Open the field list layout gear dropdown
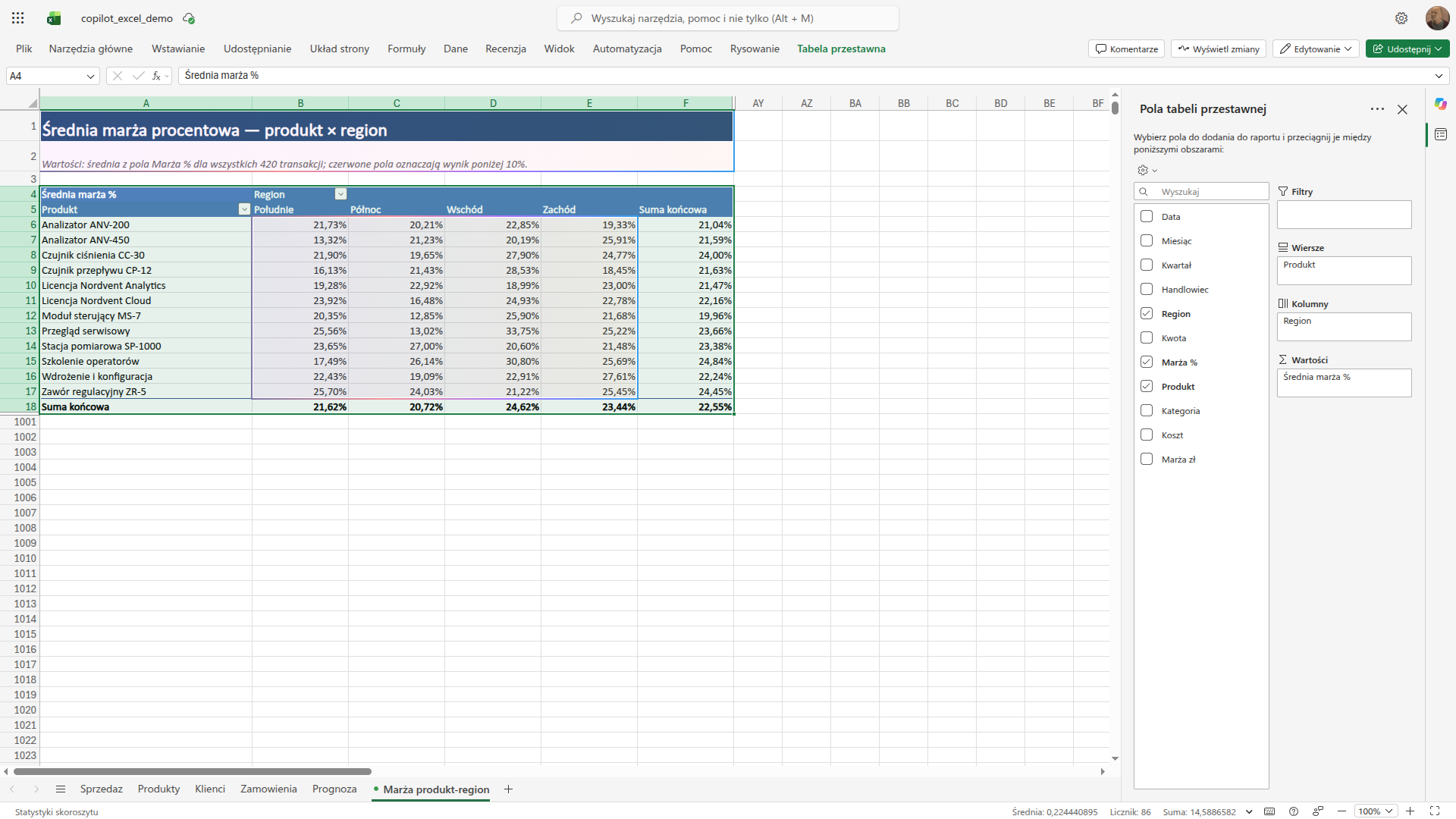1456x819 pixels. (1147, 171)
